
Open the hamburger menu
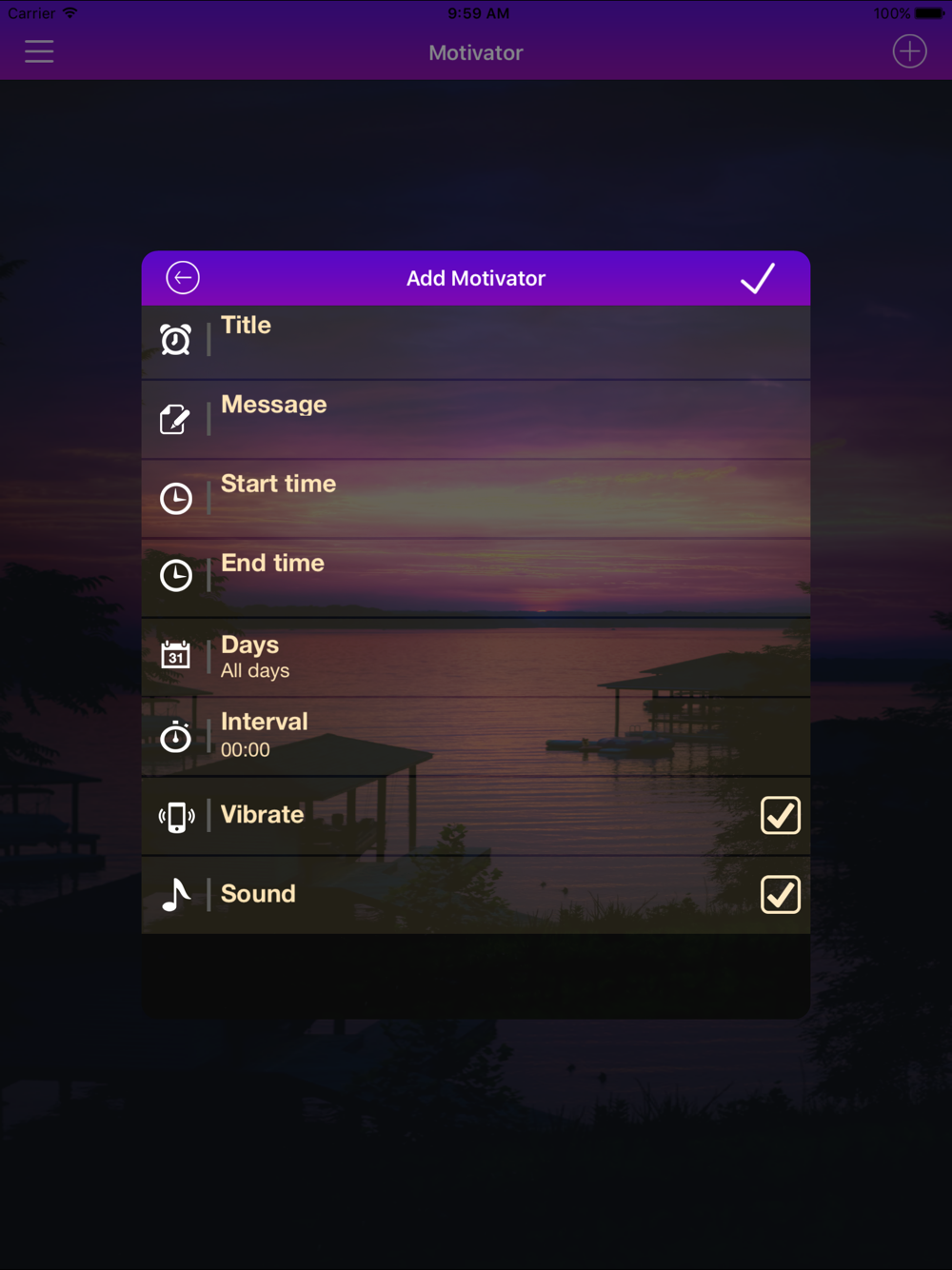coord(39,51)
